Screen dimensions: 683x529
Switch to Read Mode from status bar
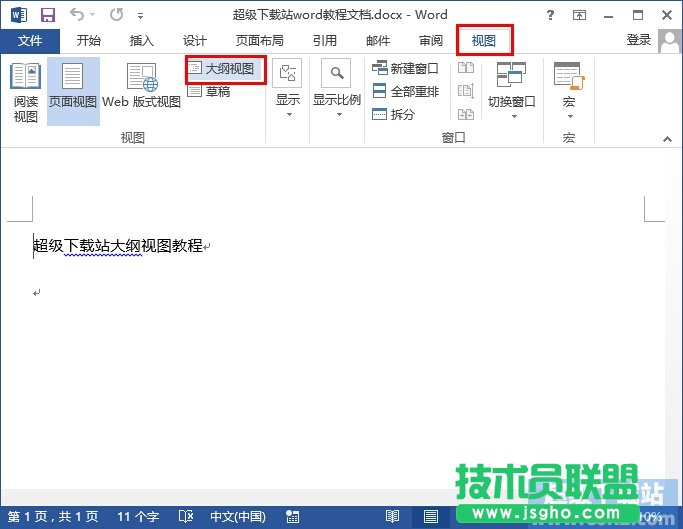[392, 517]
